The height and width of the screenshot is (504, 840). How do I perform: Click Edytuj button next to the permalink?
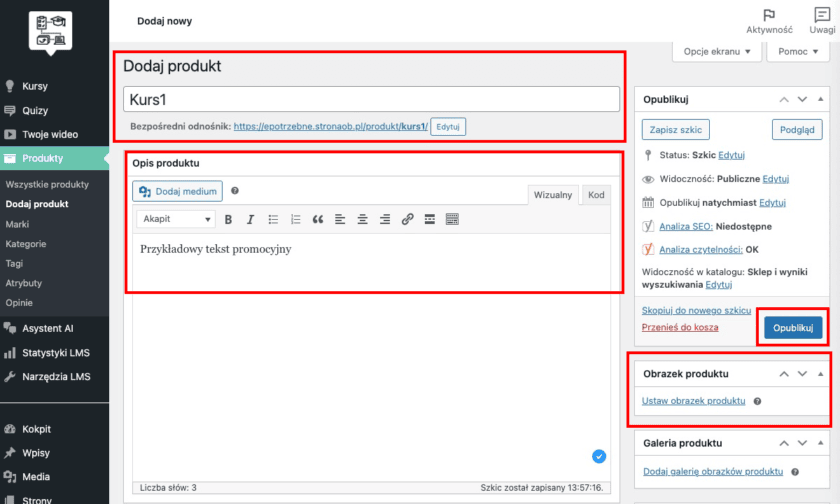pos(448,127)
